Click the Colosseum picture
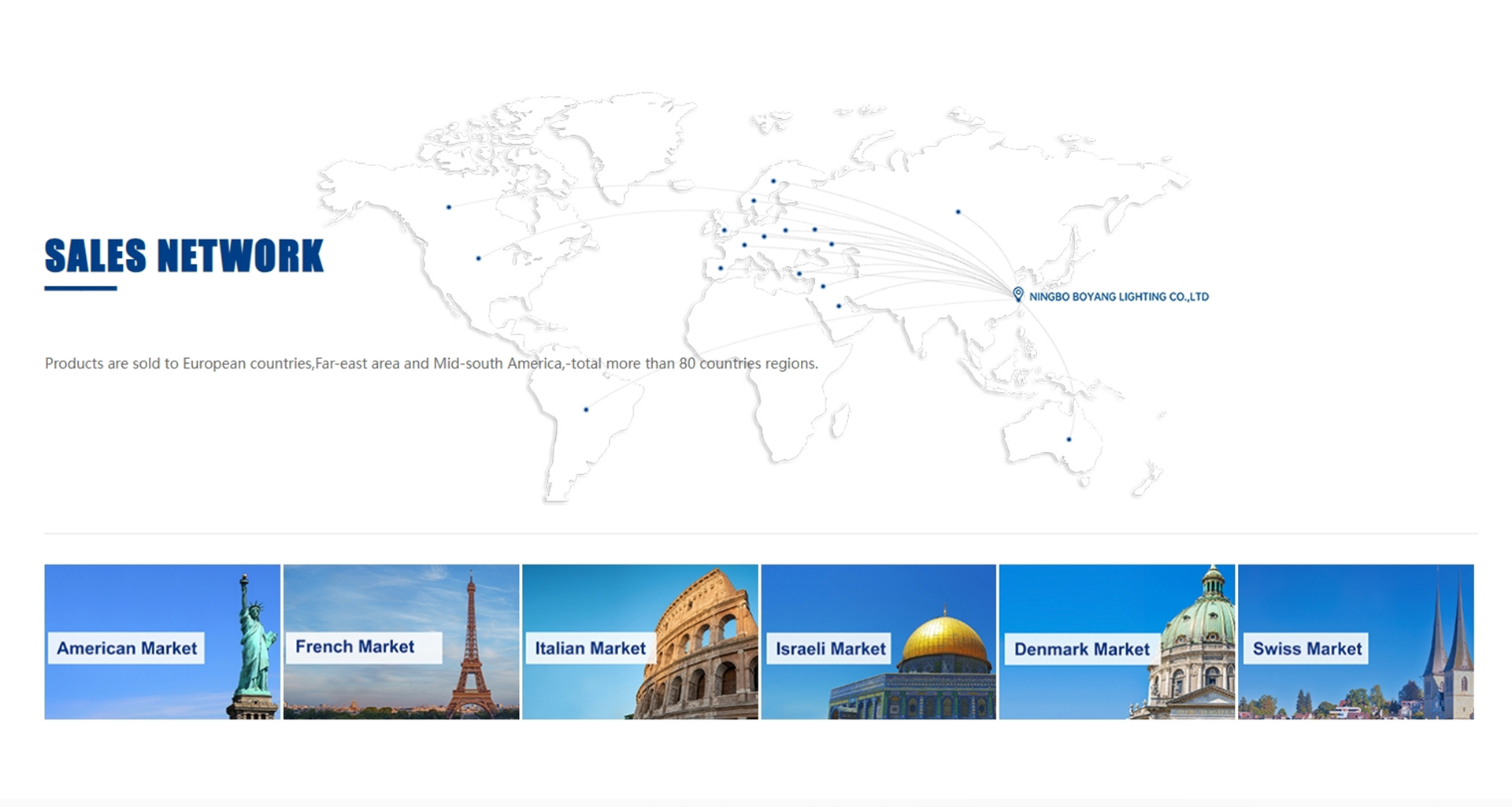The image size is (1512, 807). 701,653
